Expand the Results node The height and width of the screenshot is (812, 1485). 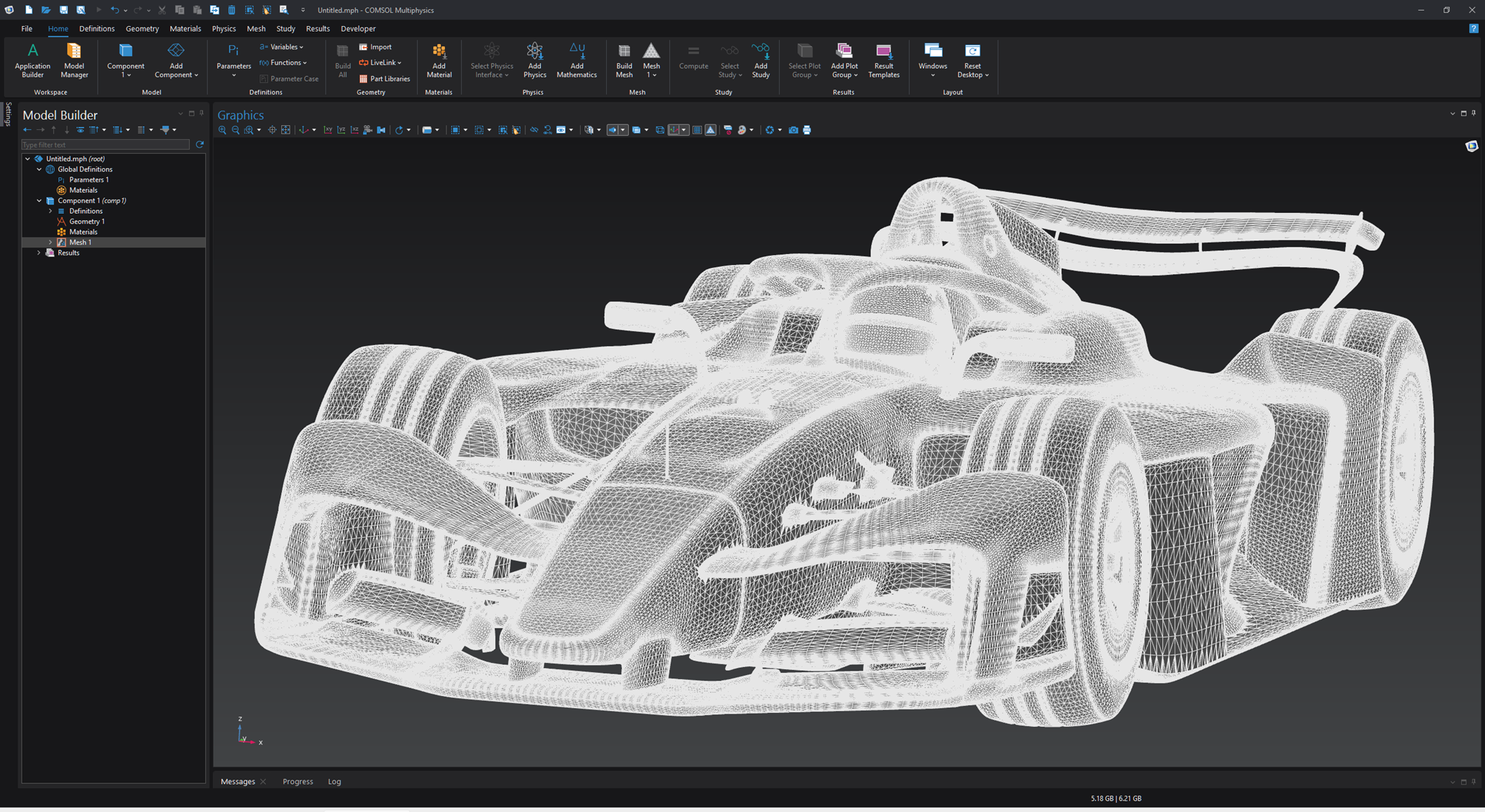[39, 252]
